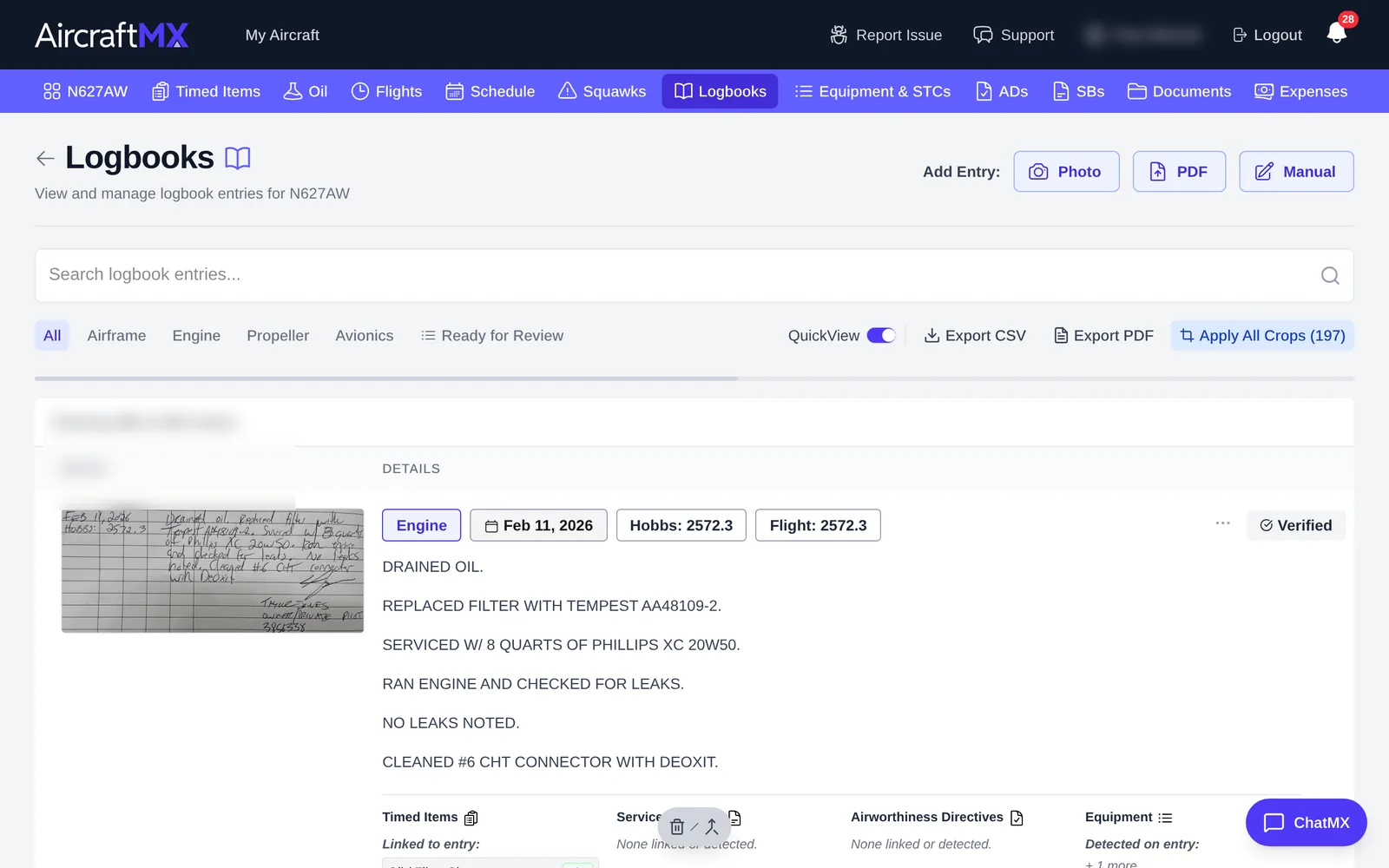Click the ADs document-check icon
The width and height of the screenshot is (1389, 868).
pyautogui.click(x=984, y=91)
